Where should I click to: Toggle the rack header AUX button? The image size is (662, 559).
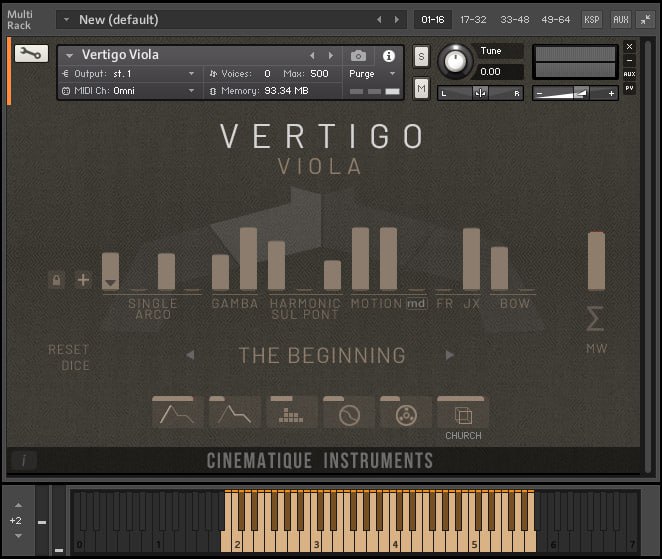click(621, 19)
